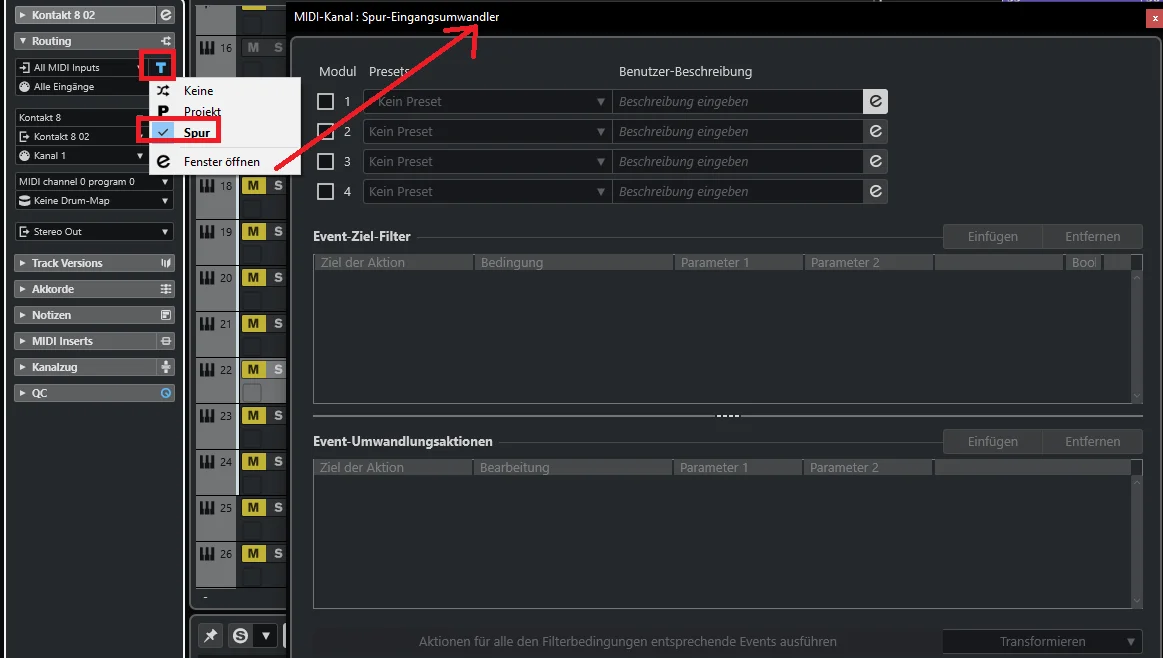Click the edit icon for module 1
This screenshot has height=658, width=1163.
coord(875,102)
